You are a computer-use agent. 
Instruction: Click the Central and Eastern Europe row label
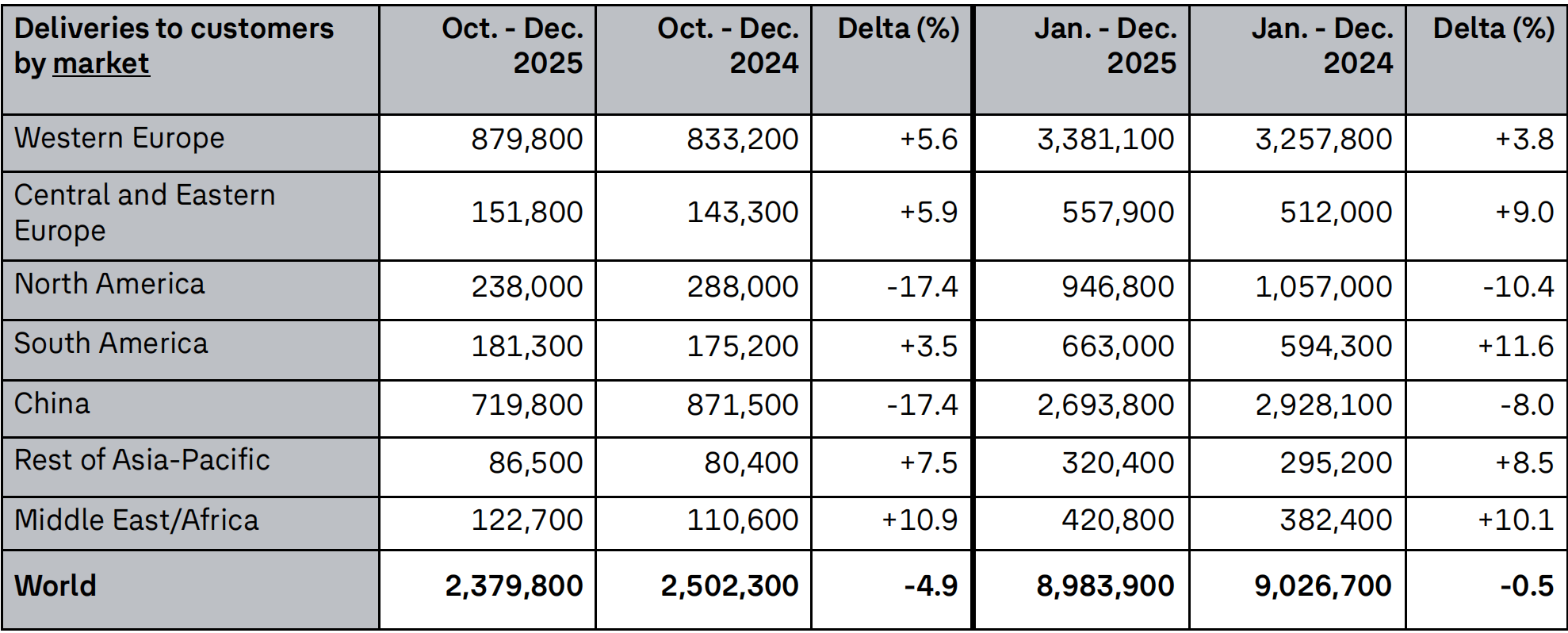pos(144,212)
